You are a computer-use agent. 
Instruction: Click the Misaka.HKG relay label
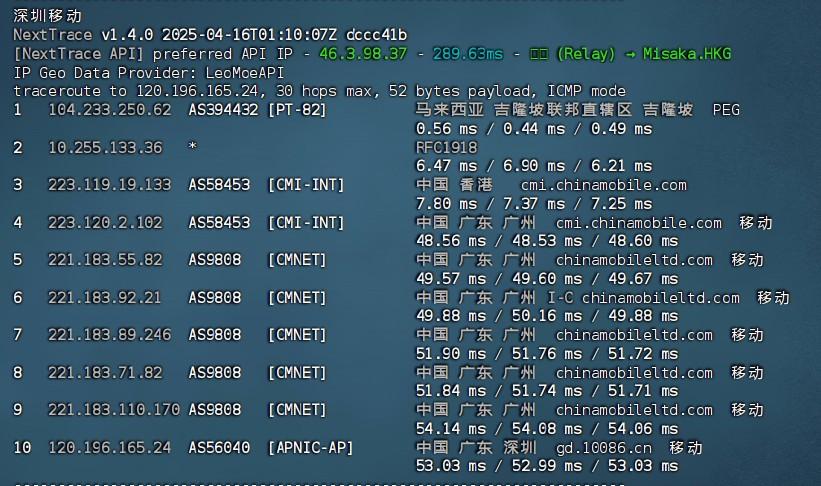[x=687, y=54]
